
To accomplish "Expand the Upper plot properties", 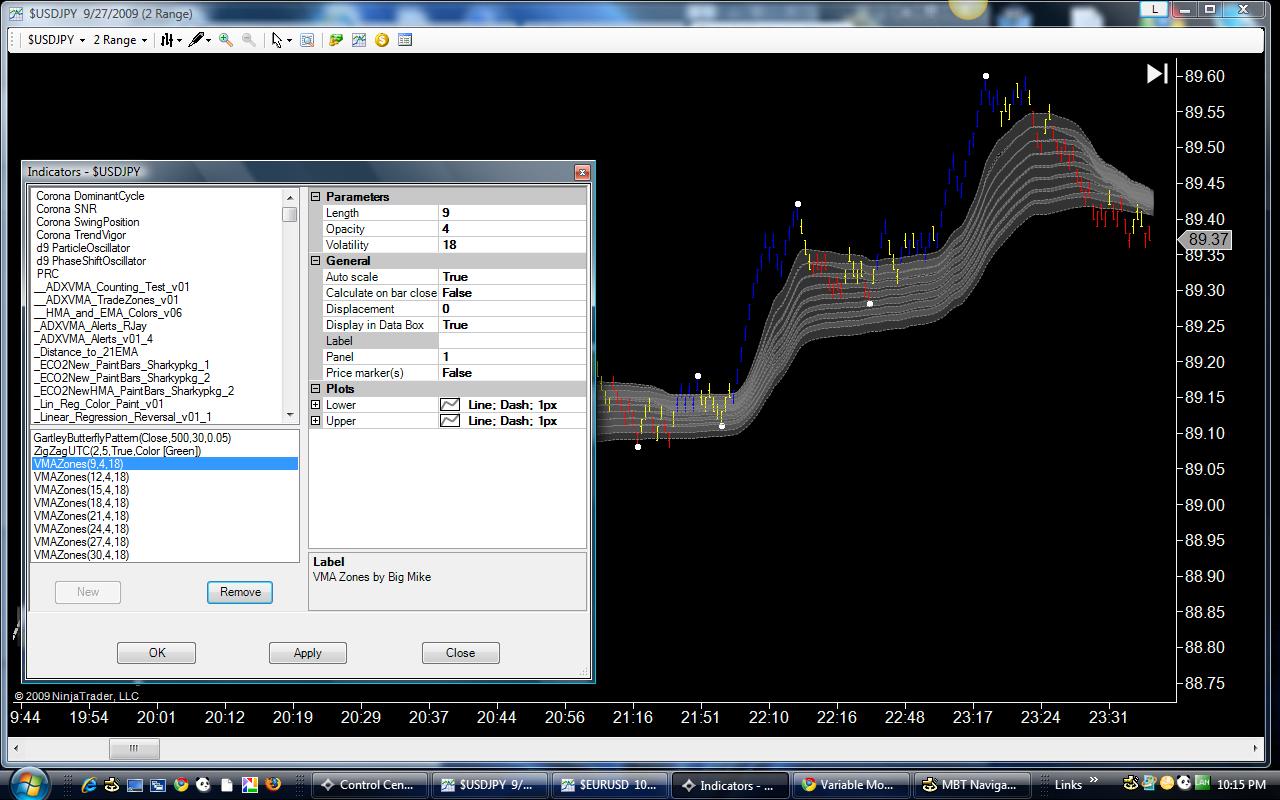I will (x=316, y=421).
